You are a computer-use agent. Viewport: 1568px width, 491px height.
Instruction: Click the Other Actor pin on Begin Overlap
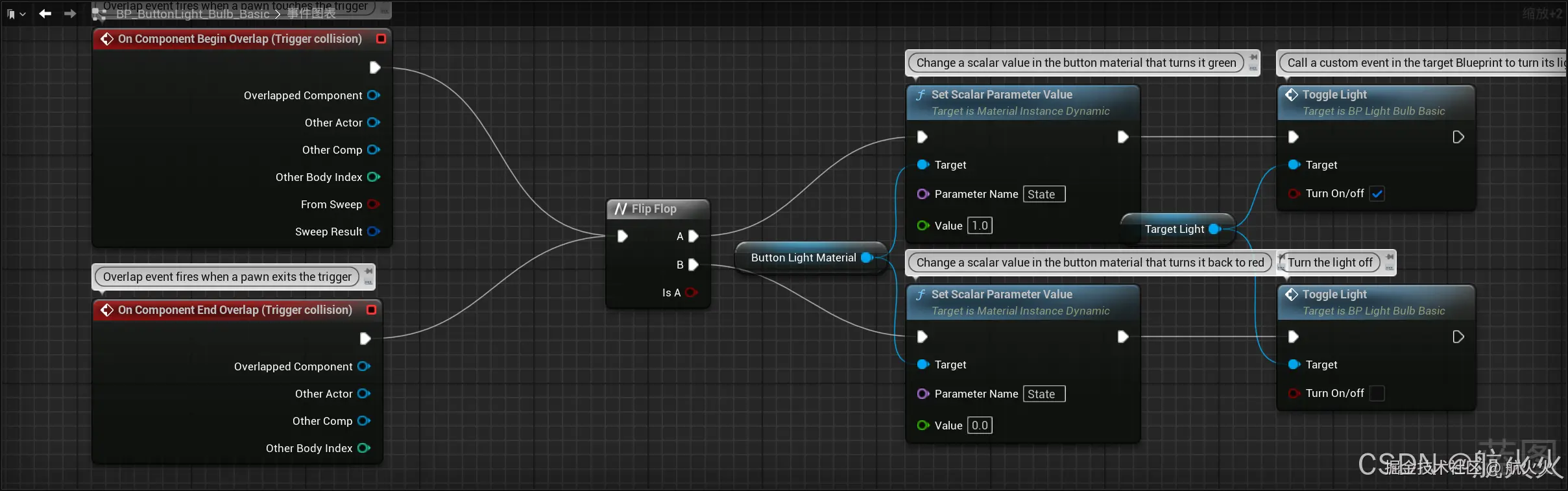(x=374, y=123)
